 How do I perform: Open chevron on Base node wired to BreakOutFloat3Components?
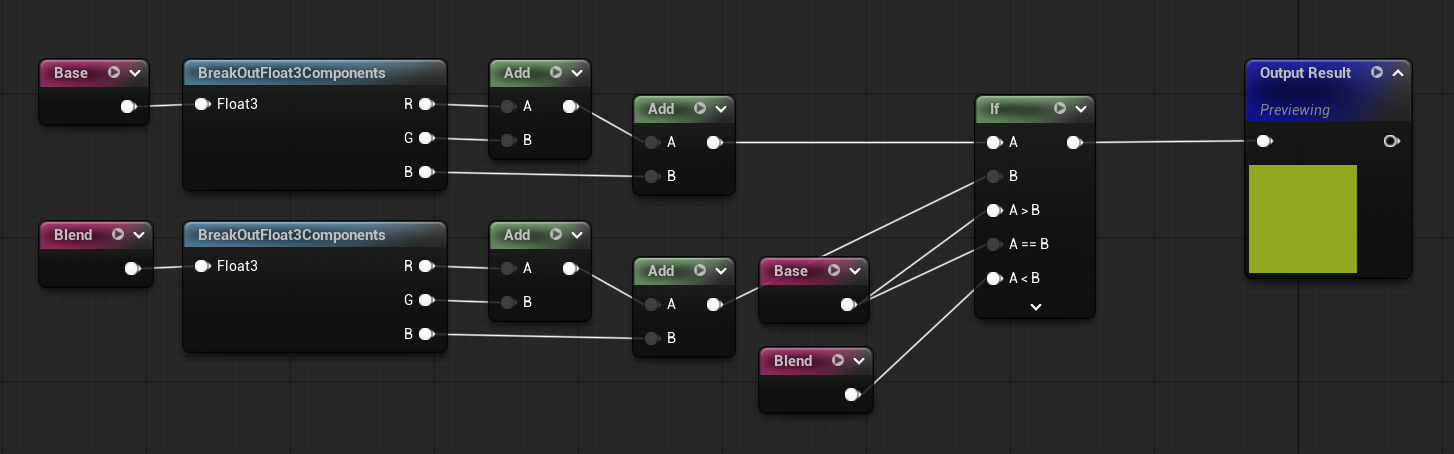pyautogui.click(x=135, y=73)
